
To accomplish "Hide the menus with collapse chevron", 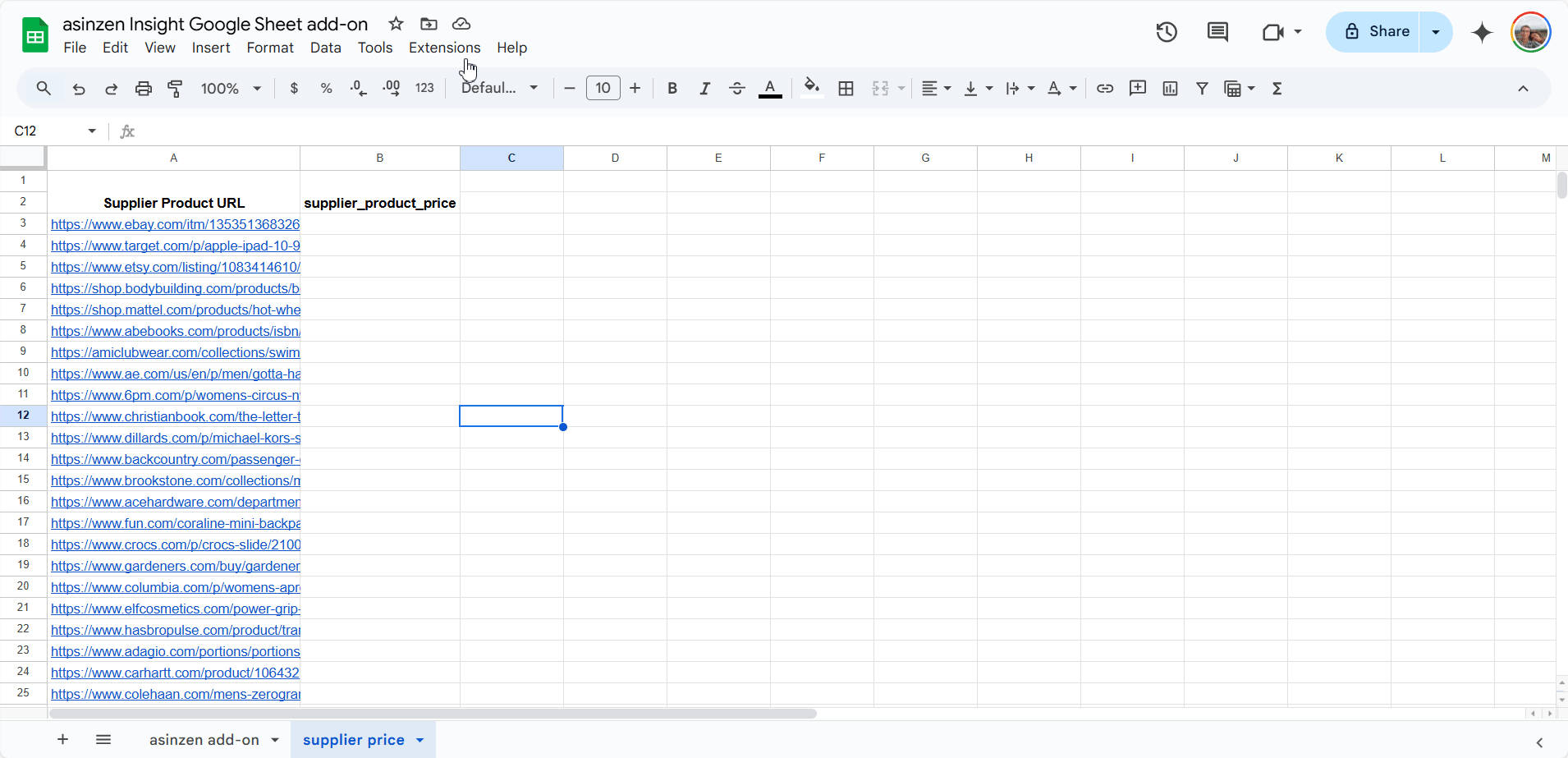I will coord(1523,89).
